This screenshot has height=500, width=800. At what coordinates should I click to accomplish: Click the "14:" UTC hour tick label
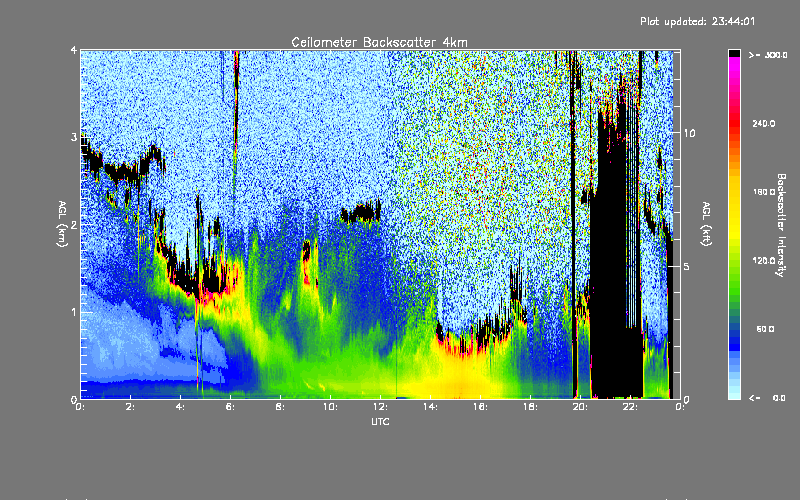(430, 407)
